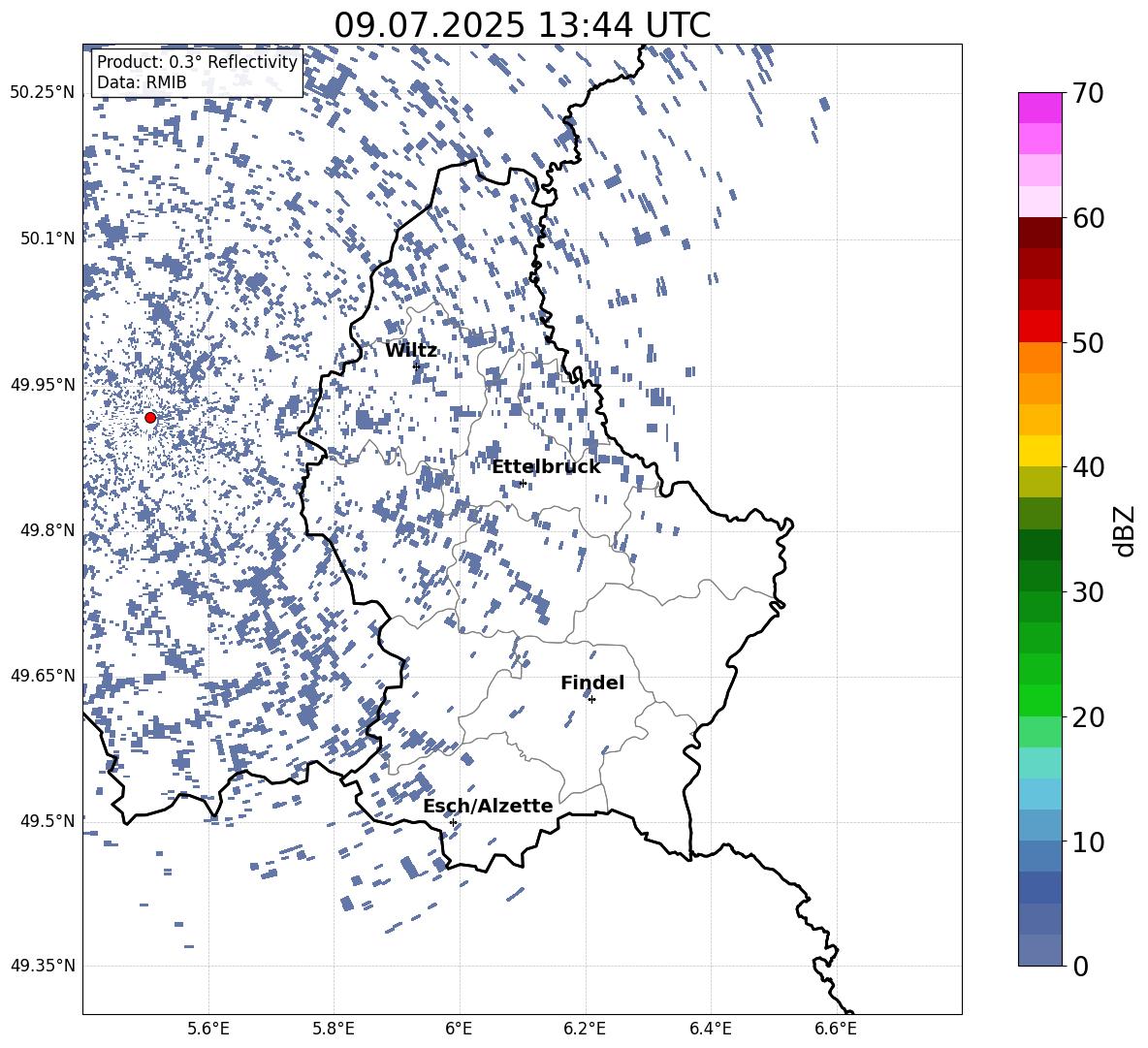Click the 5.8°E longitude label
This screenshot has height=1048, width=1148.
tap(334, 1029)
